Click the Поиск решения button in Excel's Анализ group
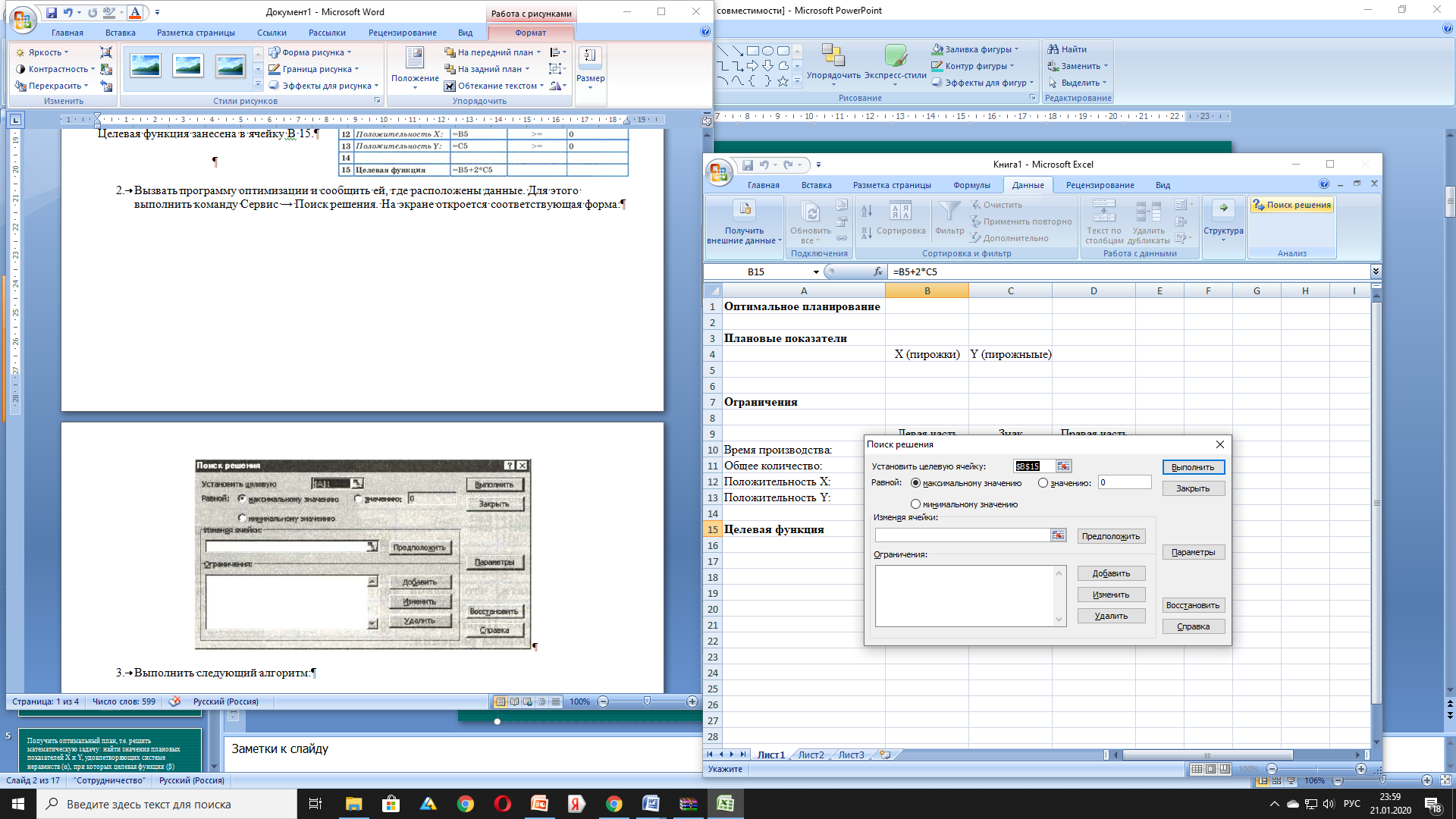 click(x=1291, y=205)
